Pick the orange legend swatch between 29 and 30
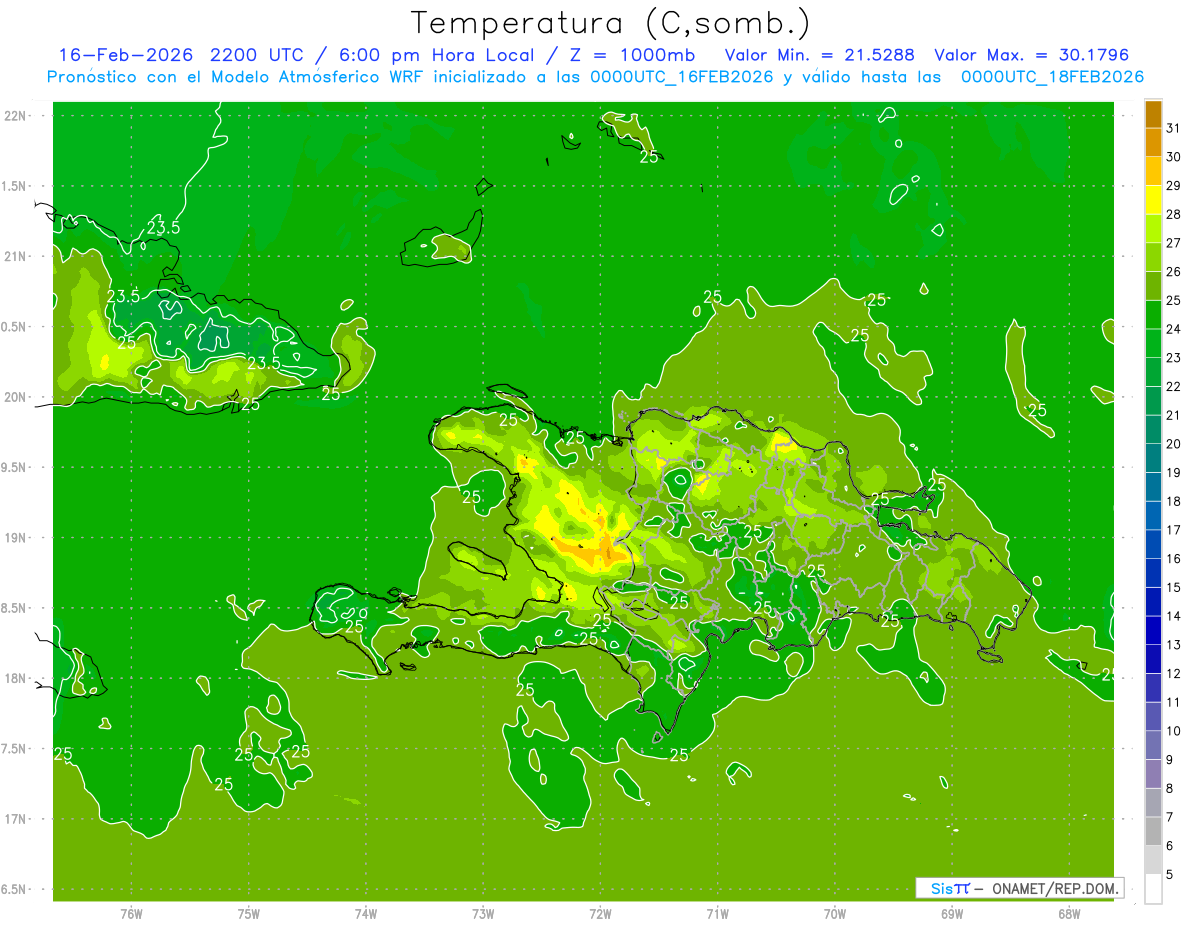Screen dimensions: 1200x927 click(1153, 171)
